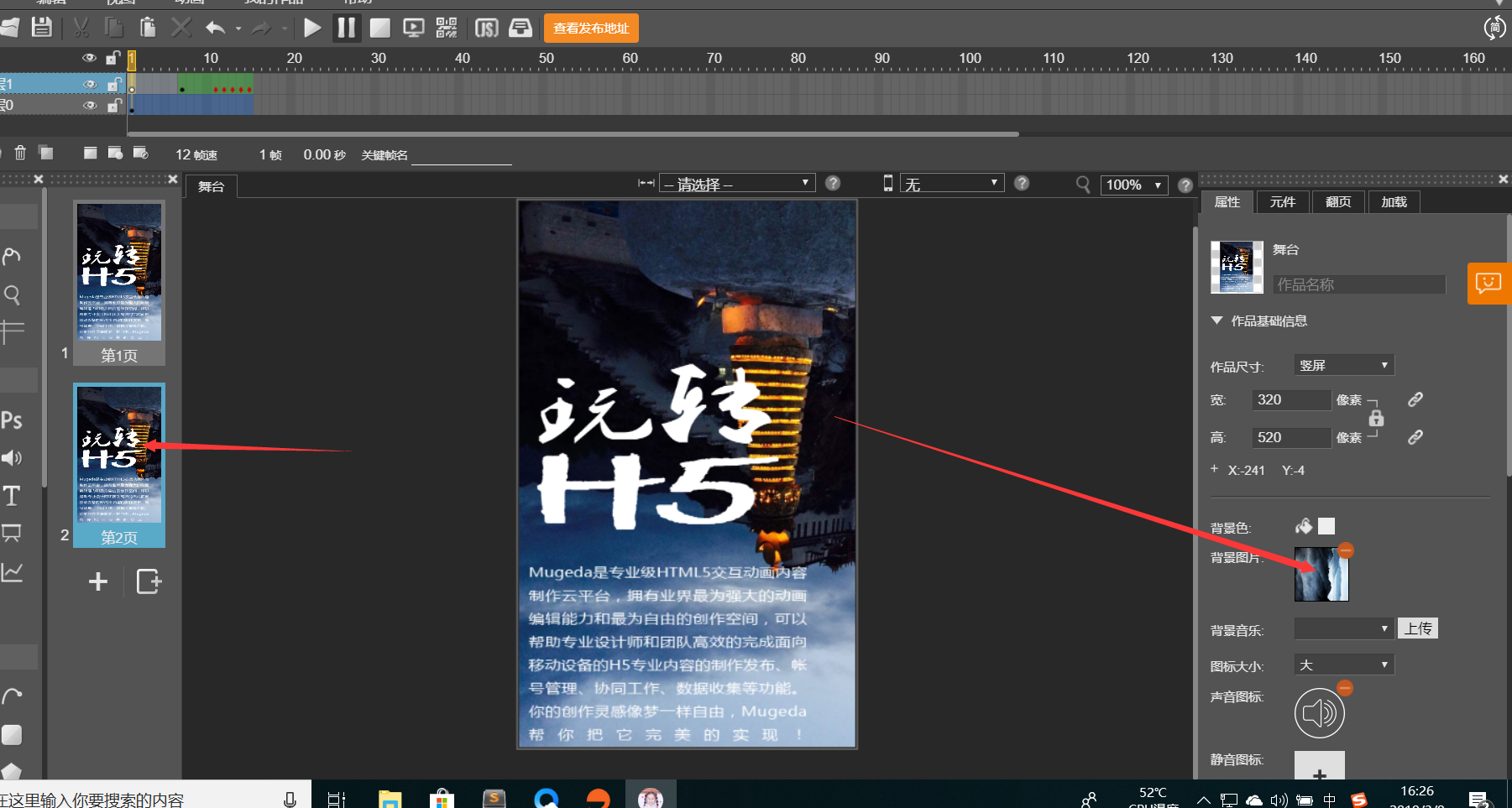Image resolution: width=1512 pixels, height=808 pixels.
Task: Click the keyframe icon with a dot
Action: (116, 153)
